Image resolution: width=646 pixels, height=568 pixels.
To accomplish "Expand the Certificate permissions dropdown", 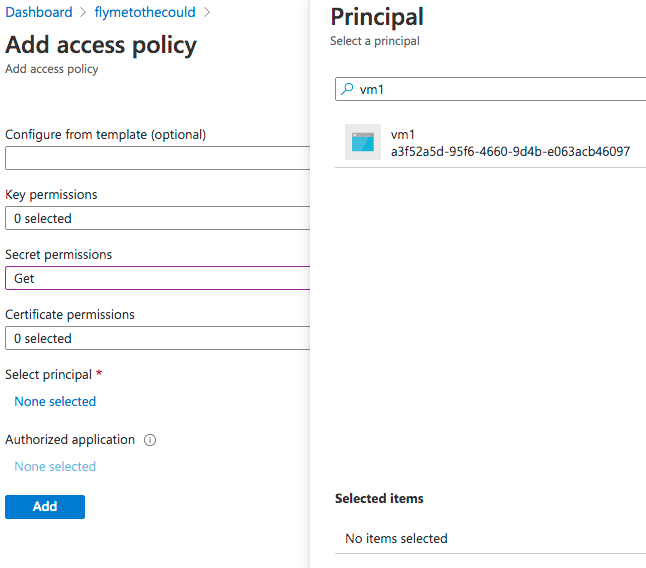I will (157, 338).
